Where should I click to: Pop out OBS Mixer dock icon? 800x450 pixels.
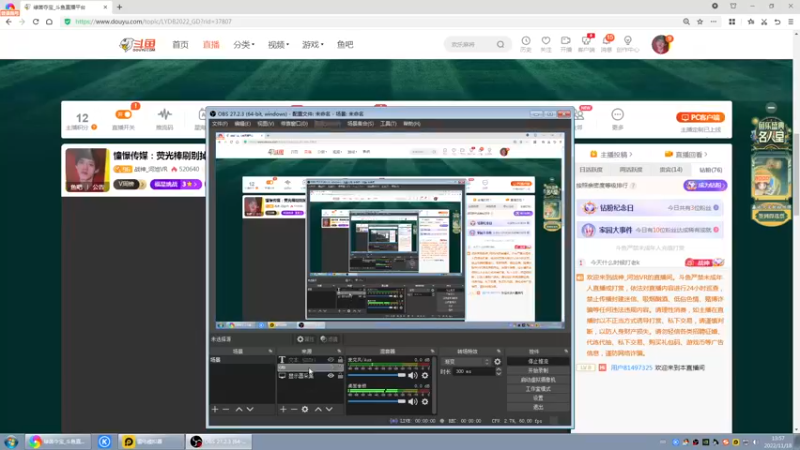point(432,352)
